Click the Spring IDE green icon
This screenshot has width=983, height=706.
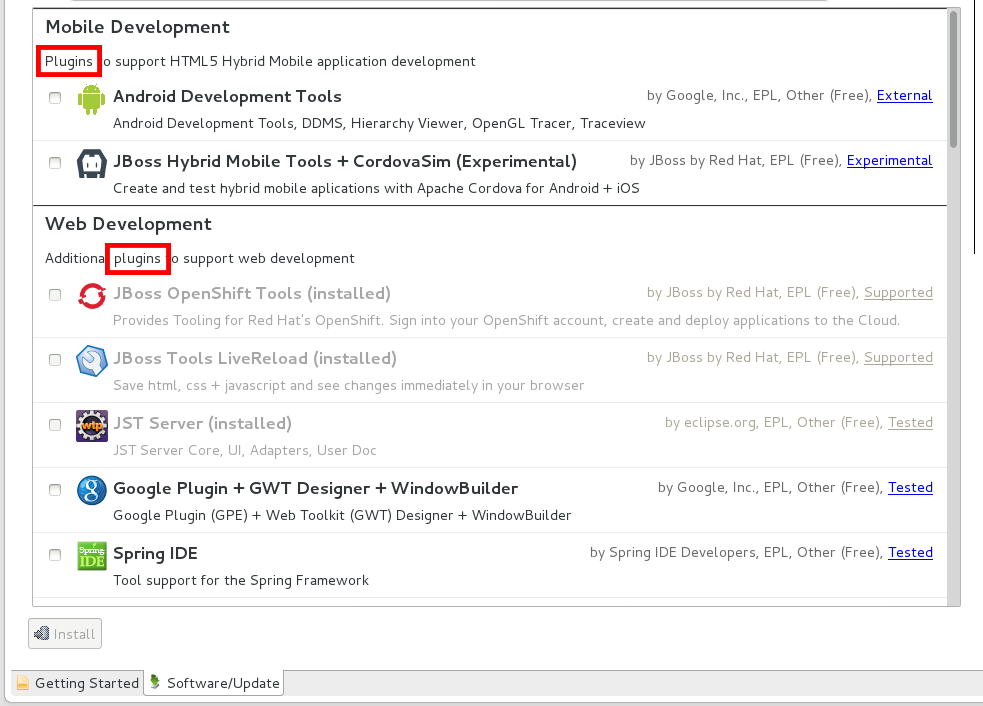[92, 555]
